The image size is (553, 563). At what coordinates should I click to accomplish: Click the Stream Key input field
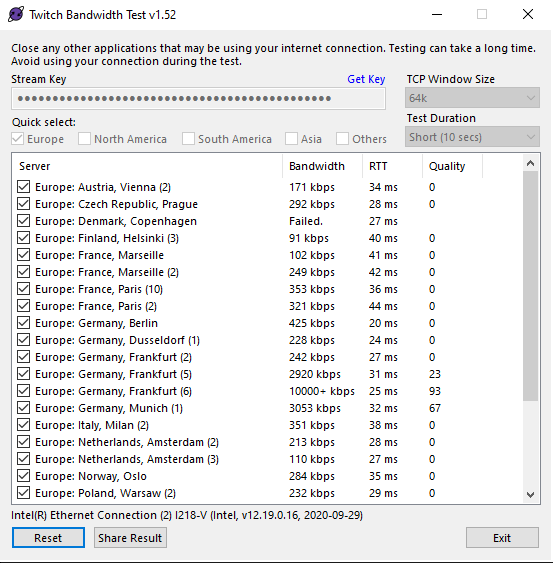(199, 98)
